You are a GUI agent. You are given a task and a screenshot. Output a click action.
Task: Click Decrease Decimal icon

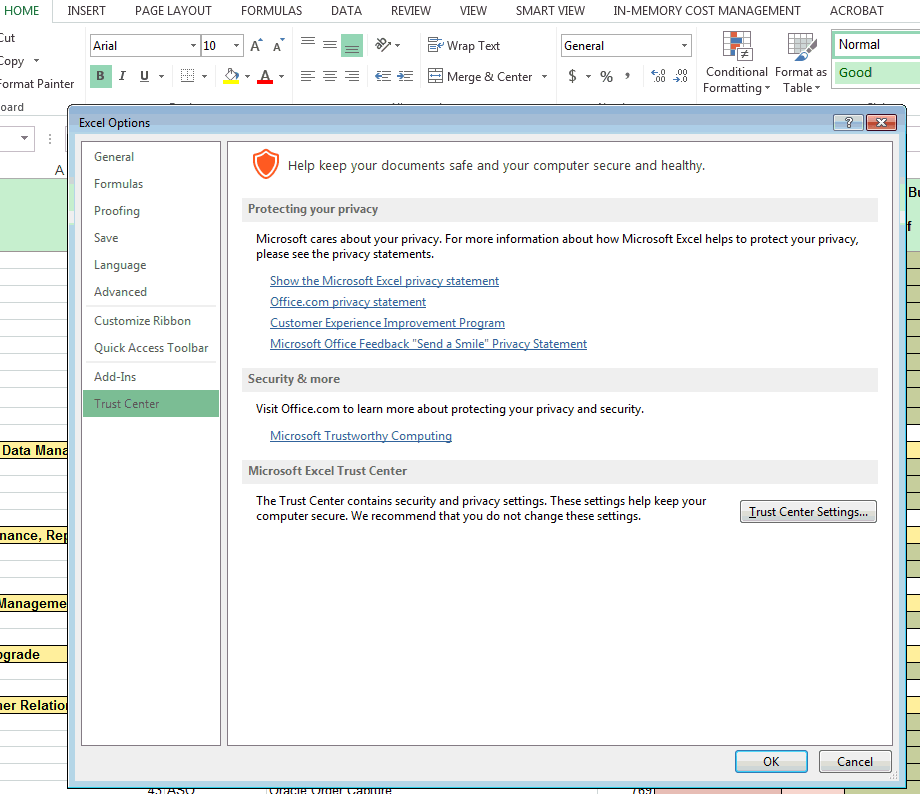[x=681, y=76]
